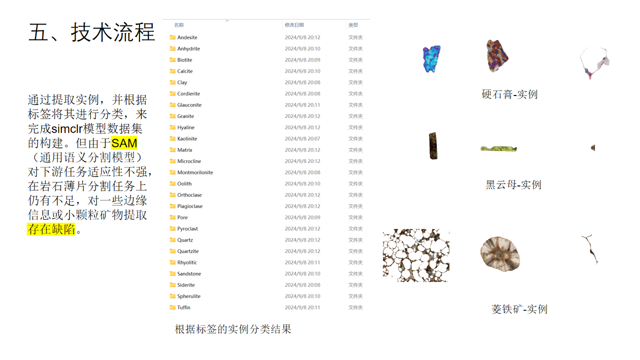This screenshot has width=640, height=360.
Task: Click the word simclr in the paragraph
Action: [x=67, y=129]
